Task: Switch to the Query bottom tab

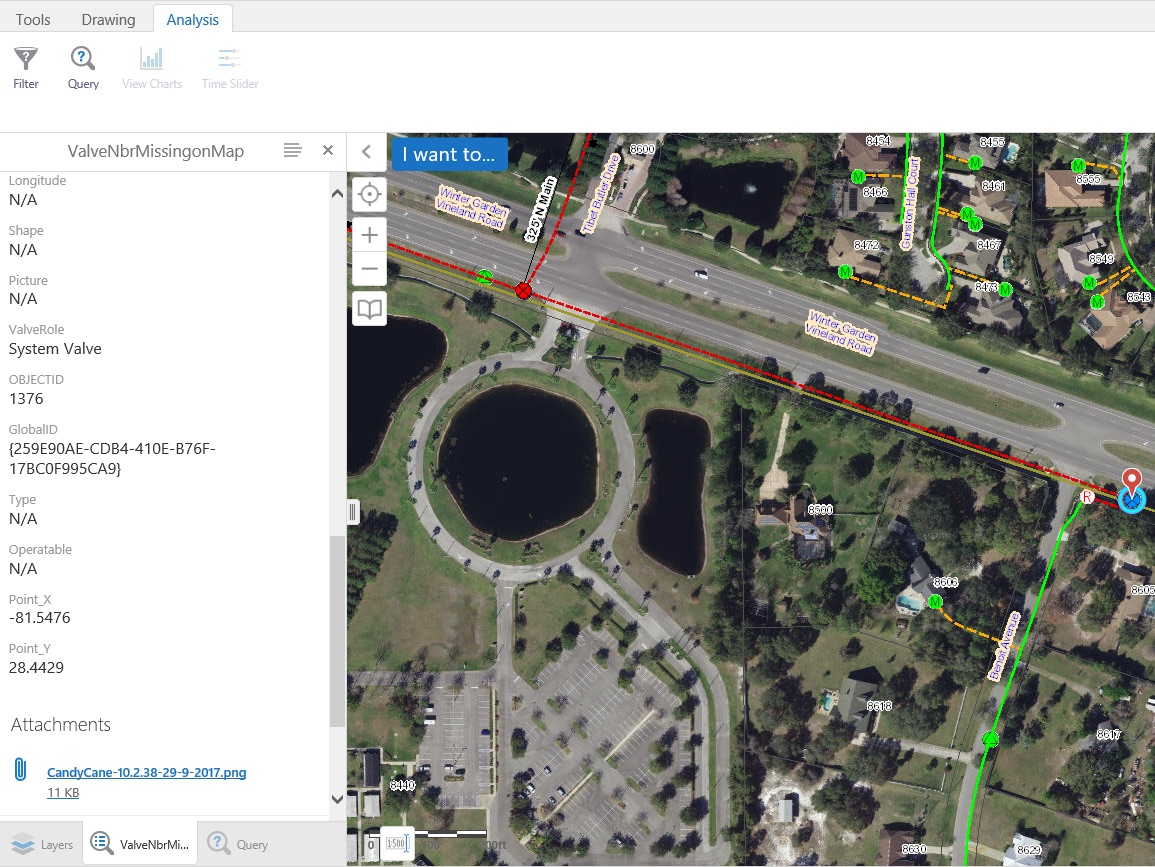Action: [238, 844]
